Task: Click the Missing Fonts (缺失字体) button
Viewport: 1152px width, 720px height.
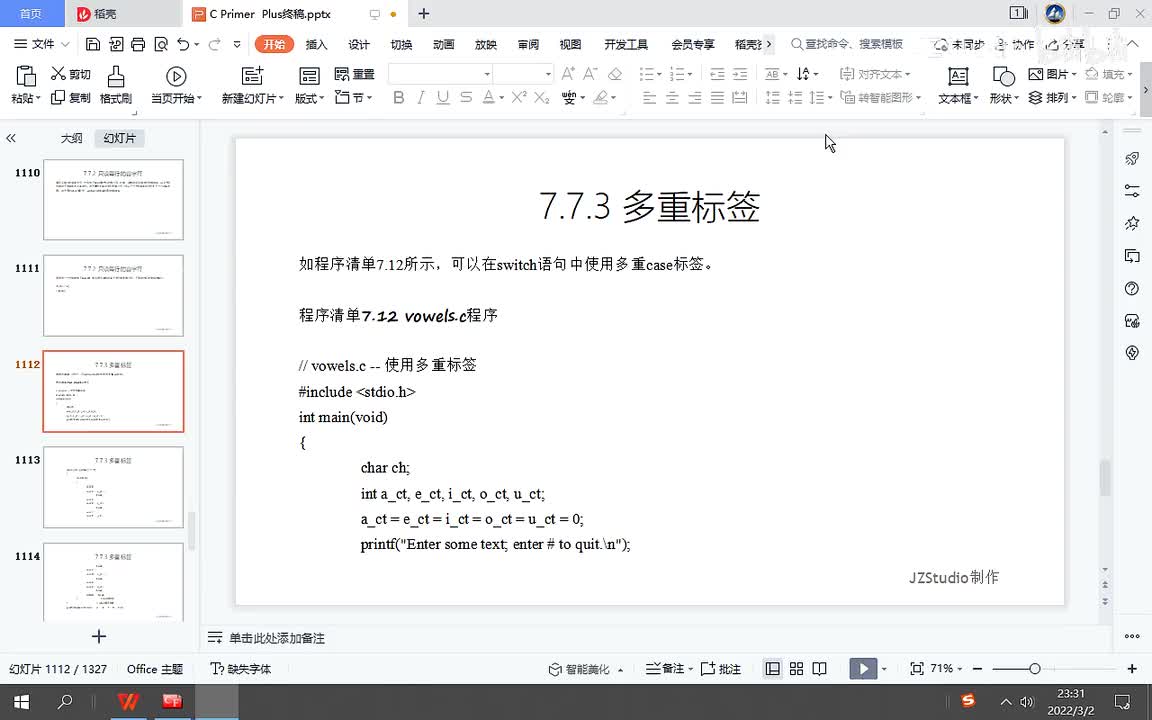Action: 241,669
